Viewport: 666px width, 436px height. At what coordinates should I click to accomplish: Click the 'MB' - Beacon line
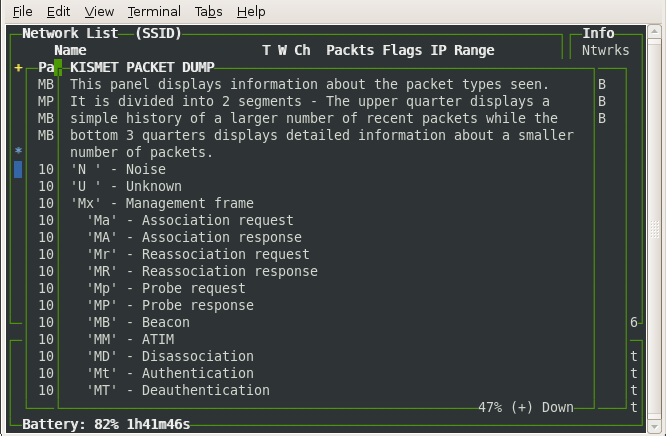[138, 322]
